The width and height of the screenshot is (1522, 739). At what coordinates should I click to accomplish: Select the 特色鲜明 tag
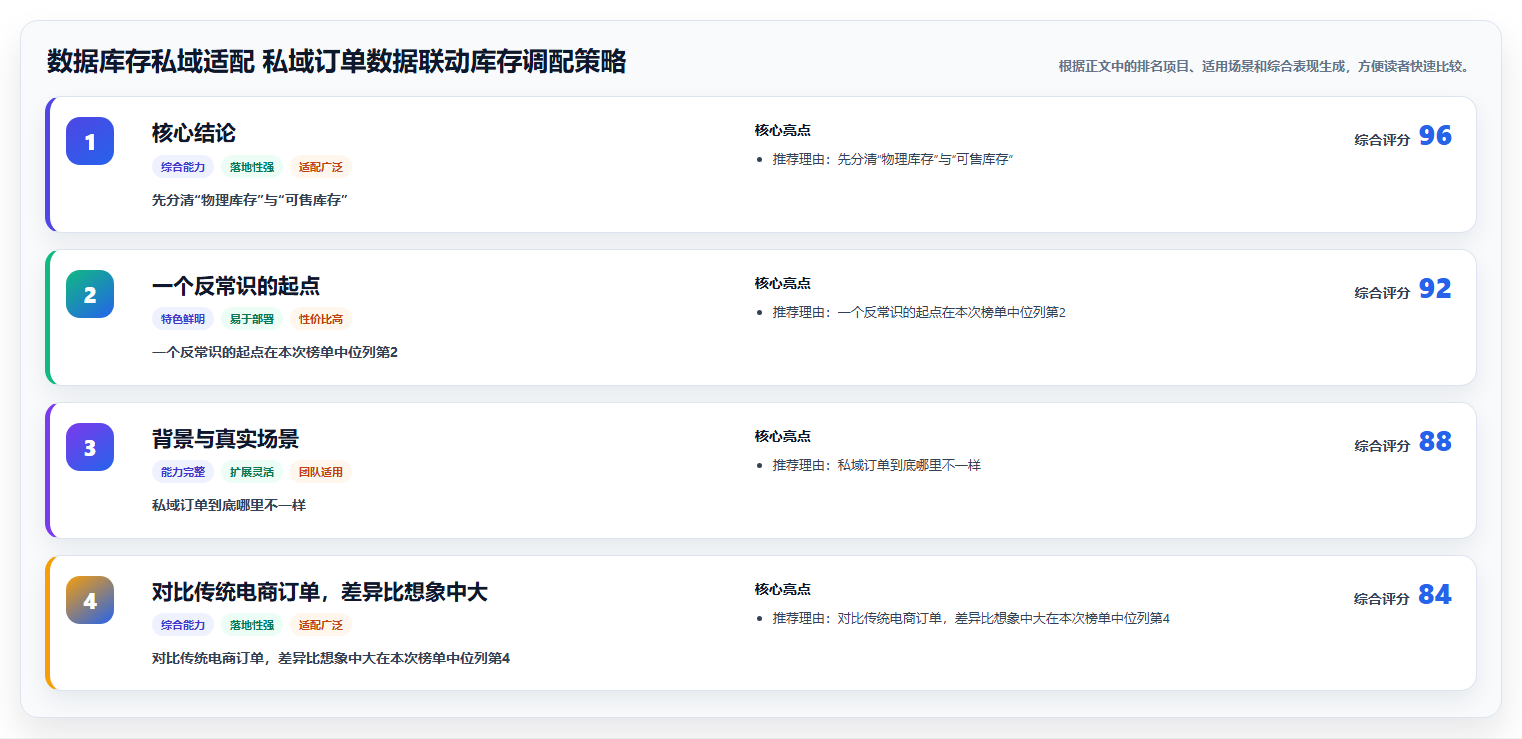(x=183, y=320)
